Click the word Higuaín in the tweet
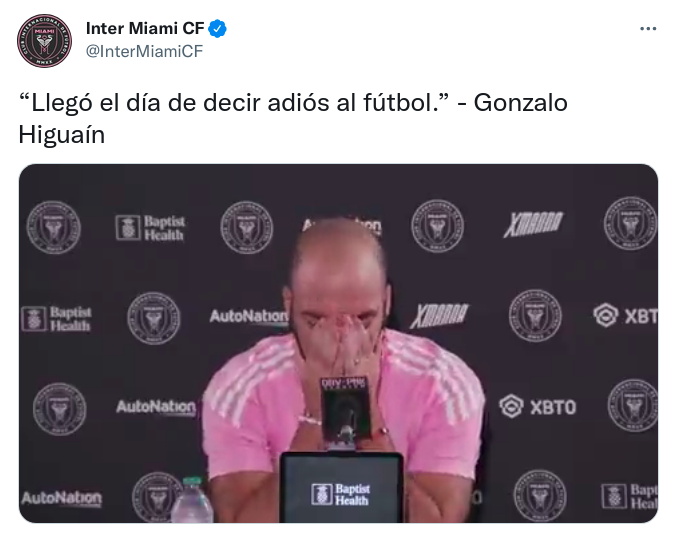This screenshot has width=677, height=542. pyautogui.click(x=62, y=135)
